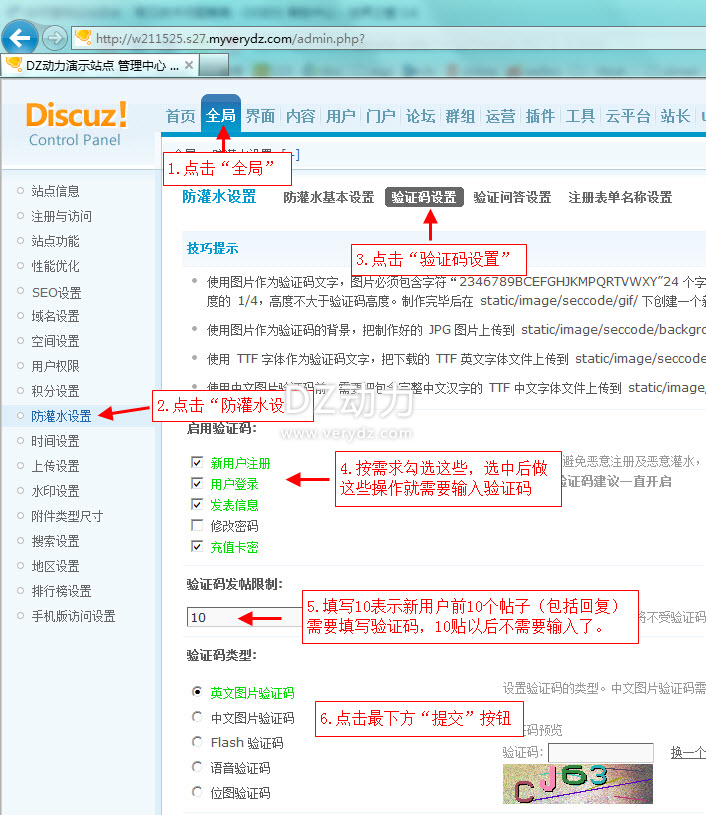Open the 运营 top menu
The width and height of the screenshot is (706, 815).
(500, 116)
